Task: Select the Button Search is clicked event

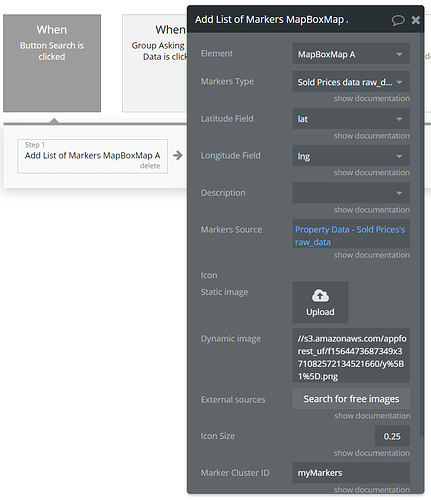Action: click(52, 63)
